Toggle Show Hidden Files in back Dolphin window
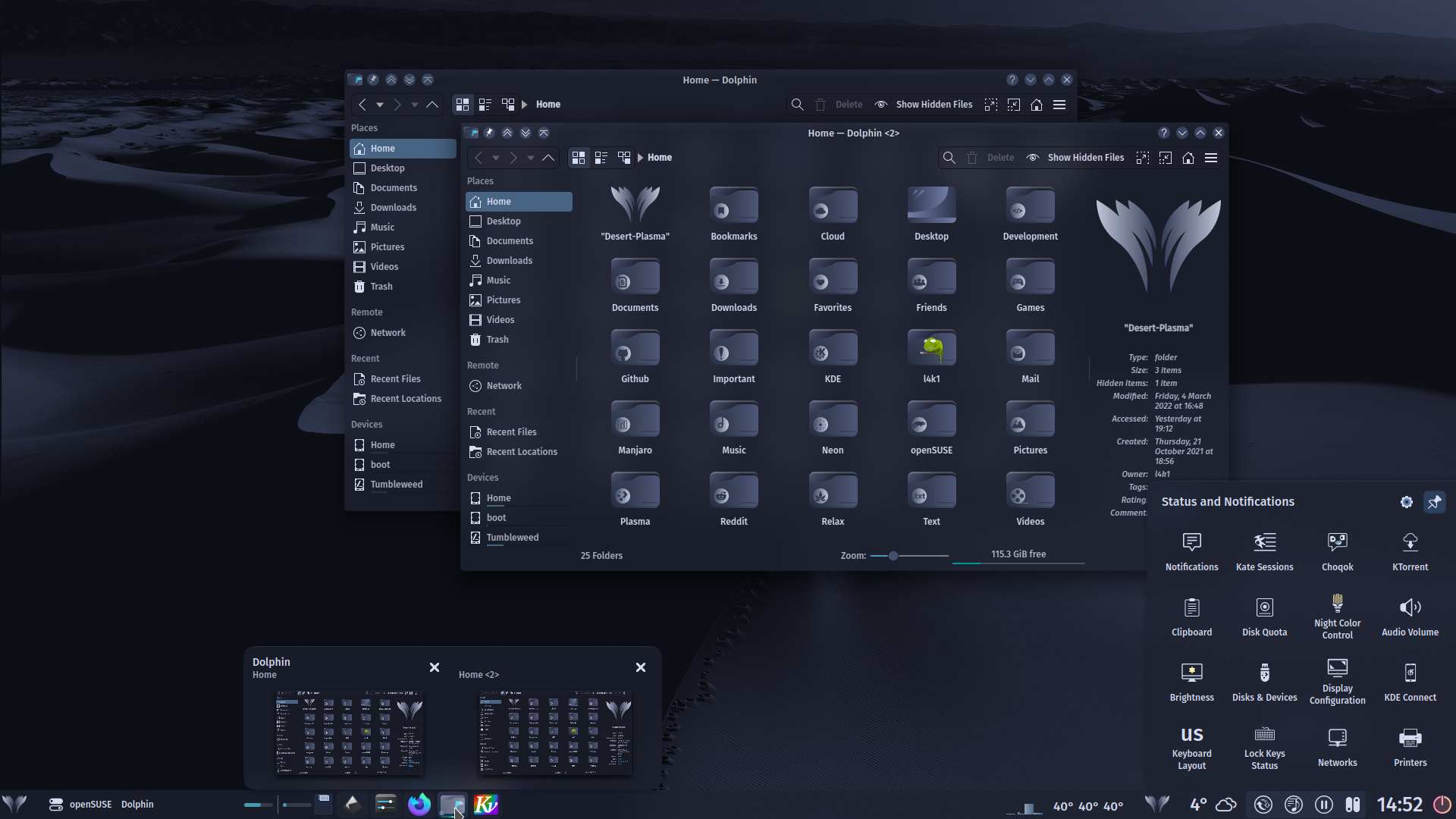Screen dimensions: 1456x819 [x=923, y=105]
